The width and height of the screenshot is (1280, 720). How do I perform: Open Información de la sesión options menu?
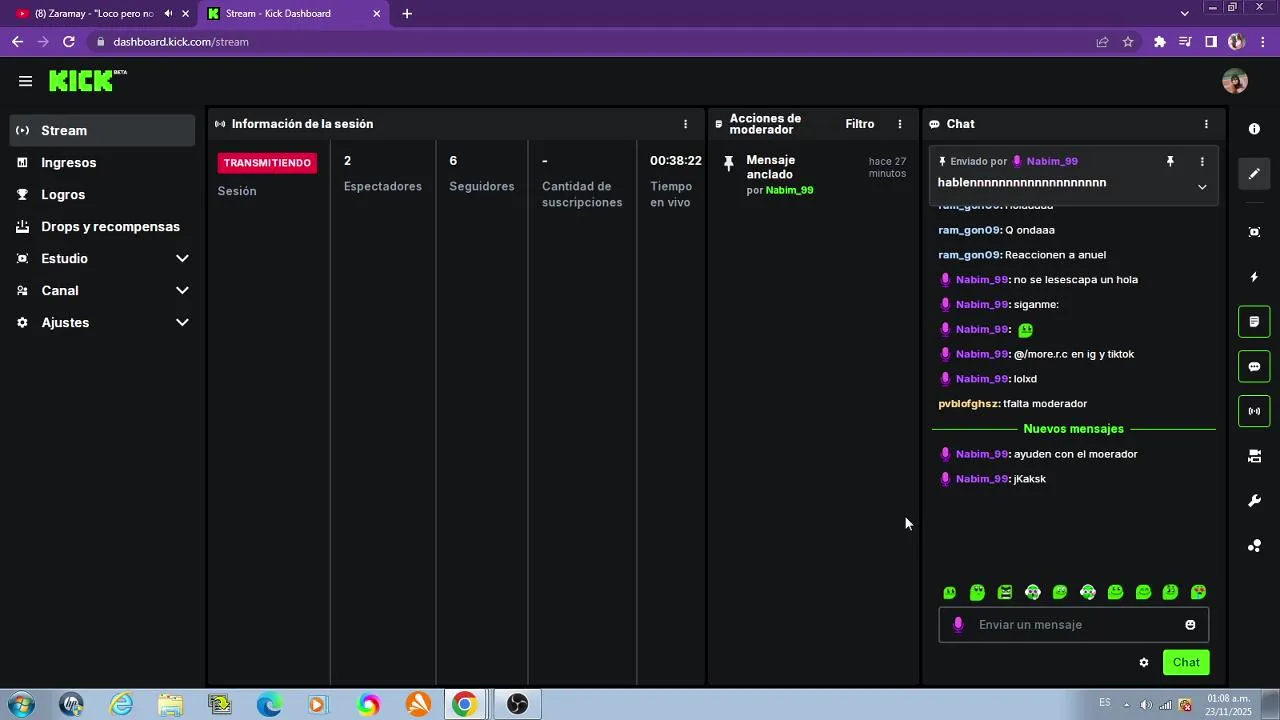tap(685, 124)
